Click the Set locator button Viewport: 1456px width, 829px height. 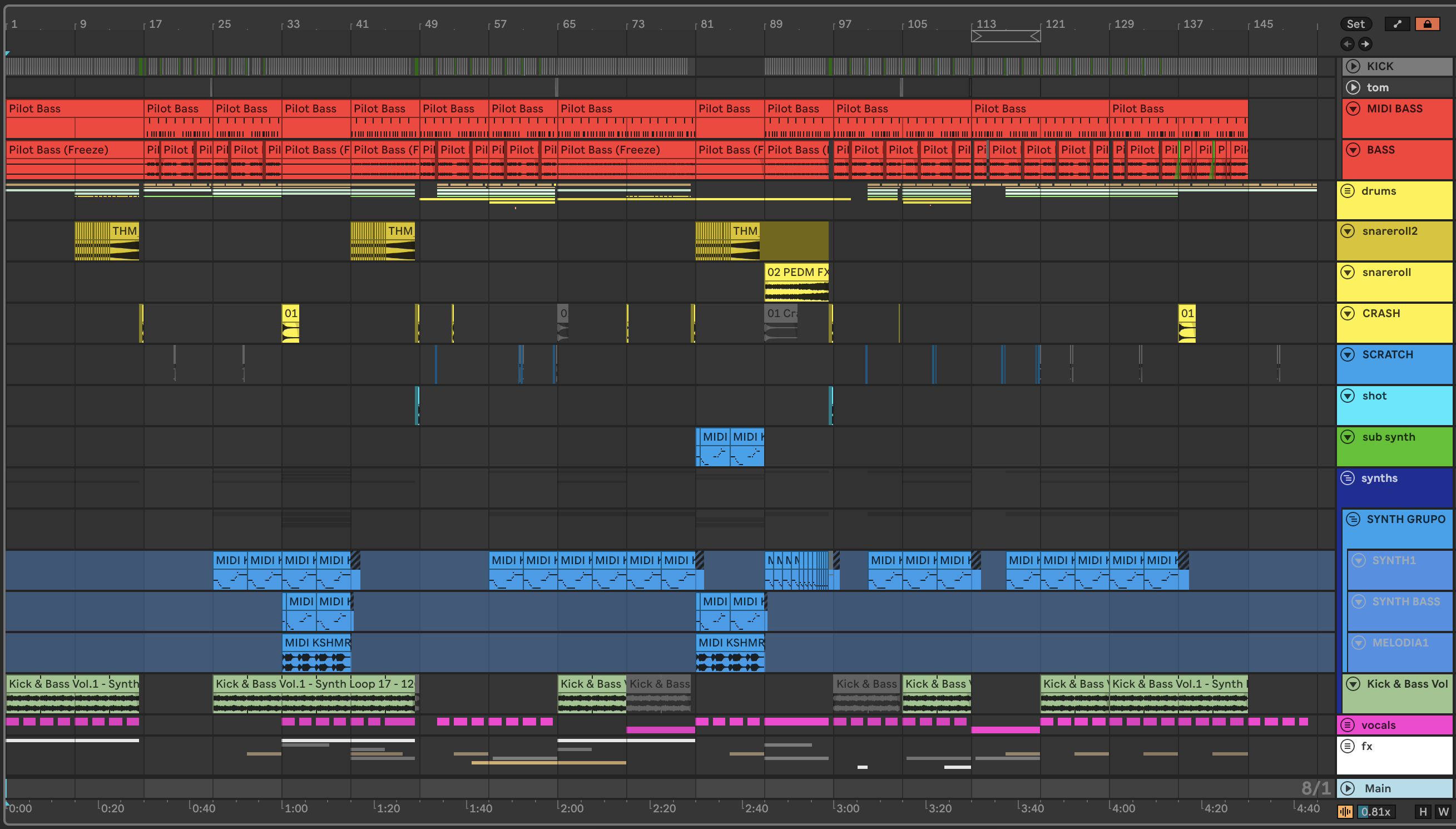[x=1355, y=24]
